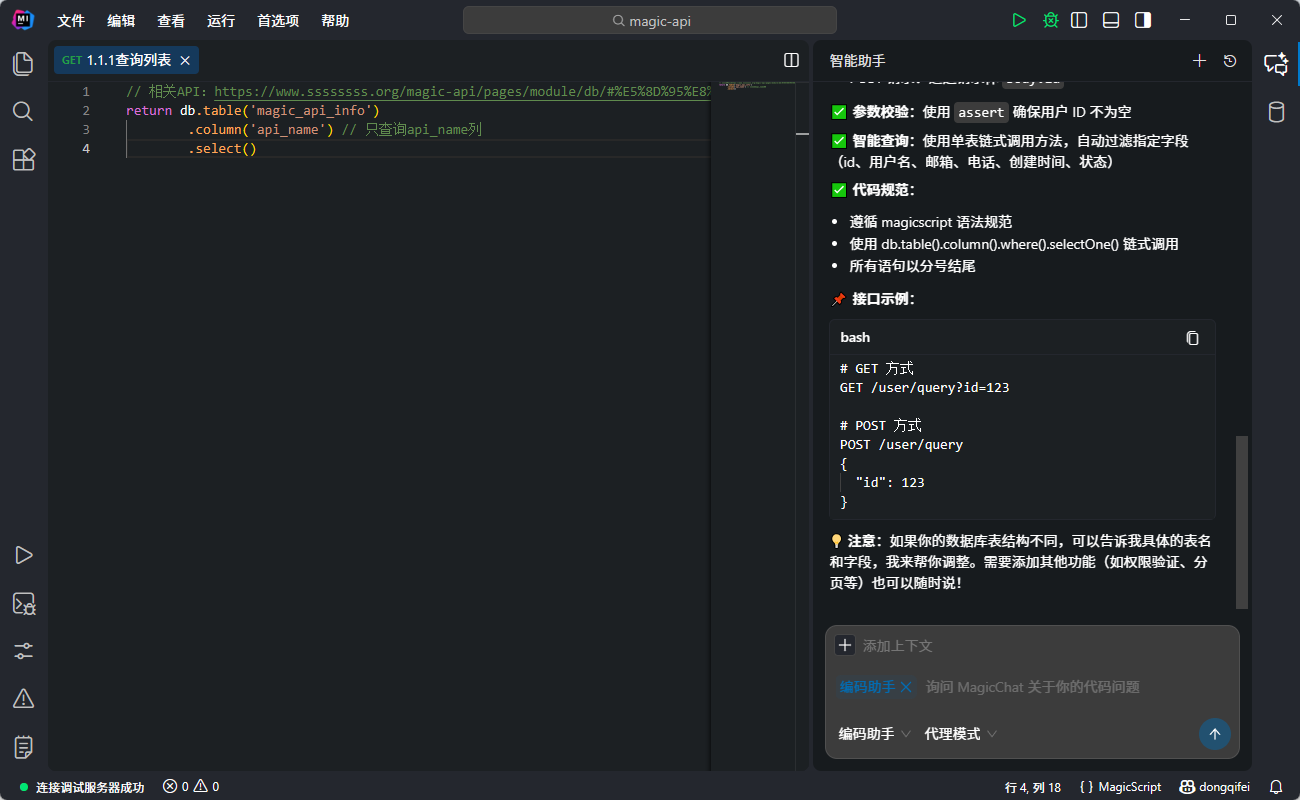Click the green debug bug icon
Image resolution: width=1300 pixels, height=800 pixels.
pyautogui.click(x=1050, y=20)
